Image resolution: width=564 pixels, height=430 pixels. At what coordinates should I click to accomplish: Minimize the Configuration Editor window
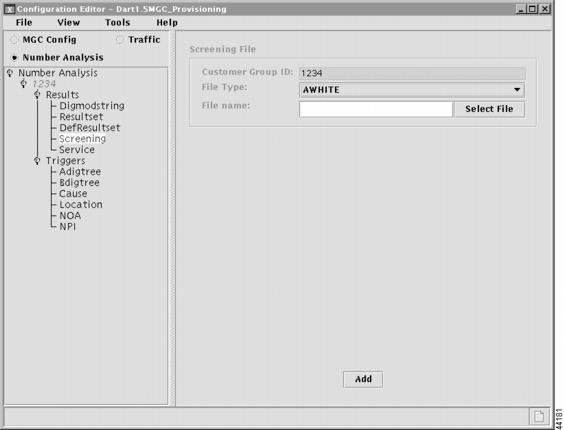pyautogui.click(x=520, y=9)
